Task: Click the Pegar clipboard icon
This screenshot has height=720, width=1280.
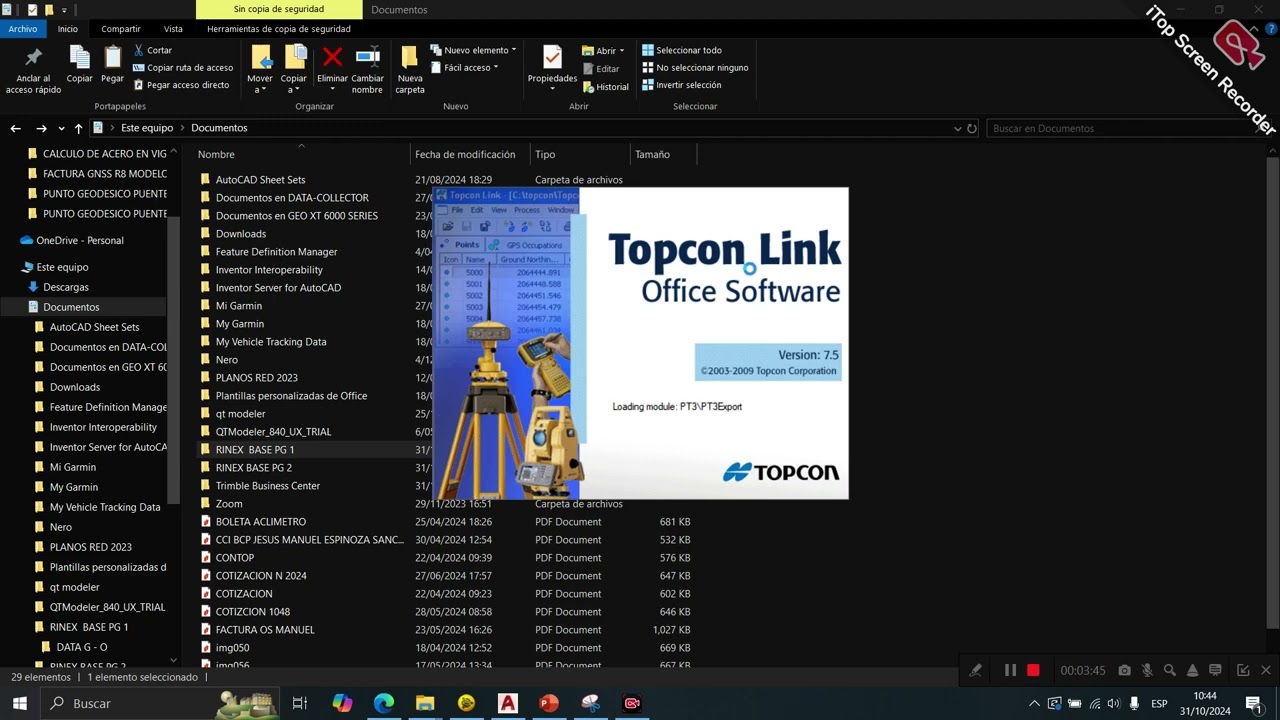Action: tap(112, 58)
